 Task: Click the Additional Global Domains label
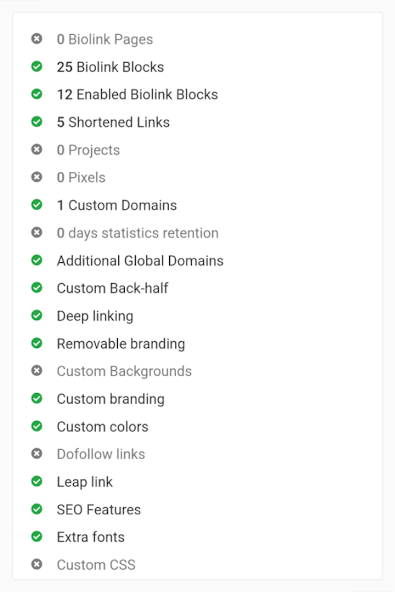[140, 261]
